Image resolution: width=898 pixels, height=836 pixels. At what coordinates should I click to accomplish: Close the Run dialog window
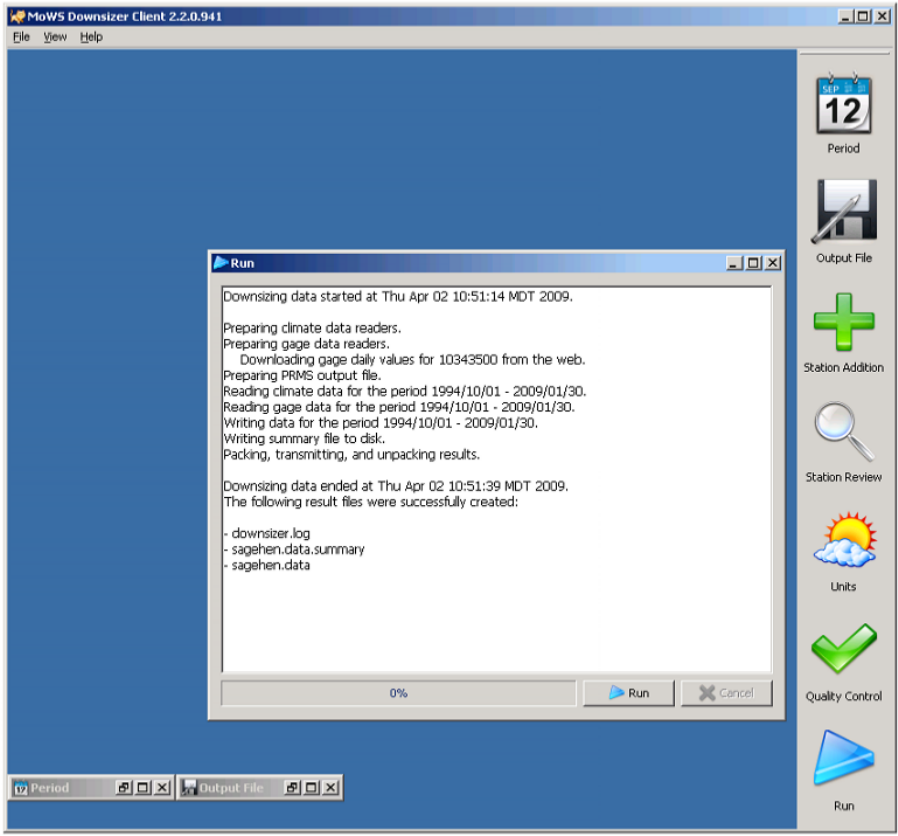click(x=773, y=263)
